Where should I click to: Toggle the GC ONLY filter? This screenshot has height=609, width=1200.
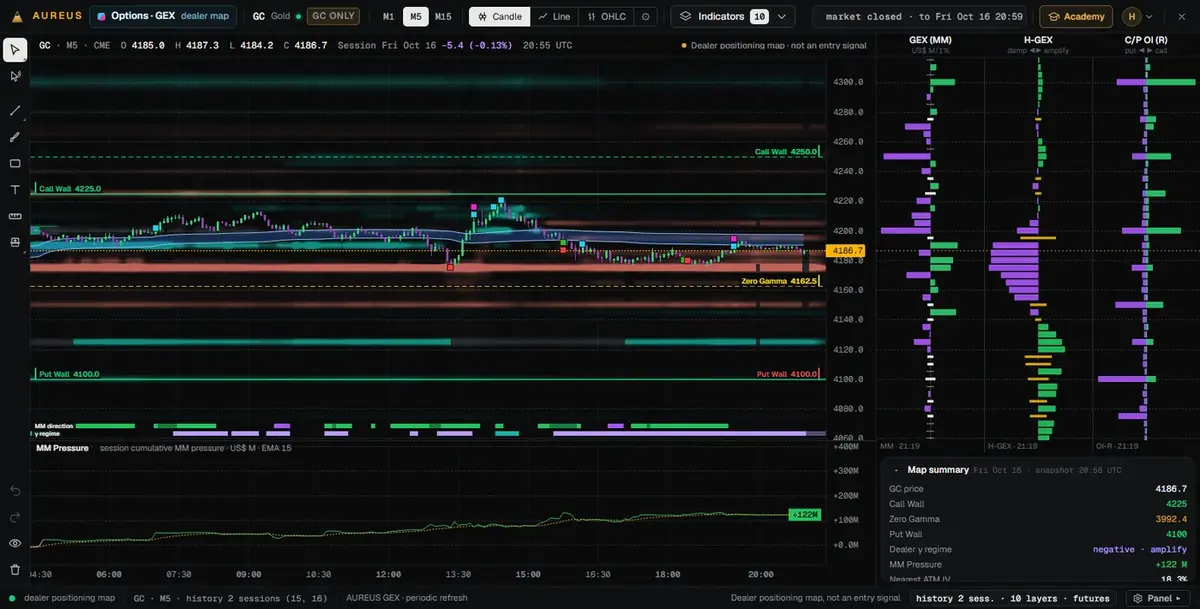333,16
